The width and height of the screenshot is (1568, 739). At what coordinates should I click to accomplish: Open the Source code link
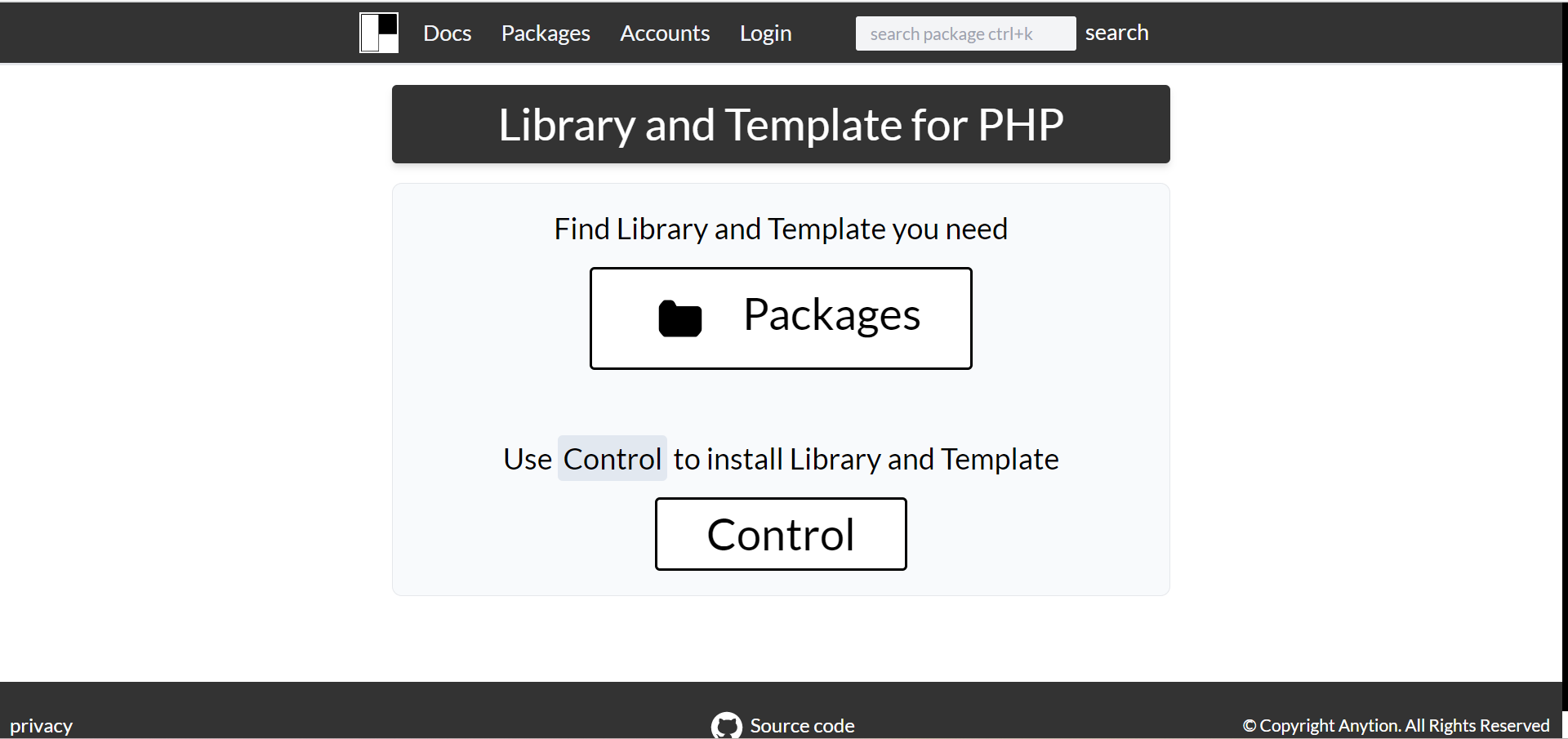802,726
